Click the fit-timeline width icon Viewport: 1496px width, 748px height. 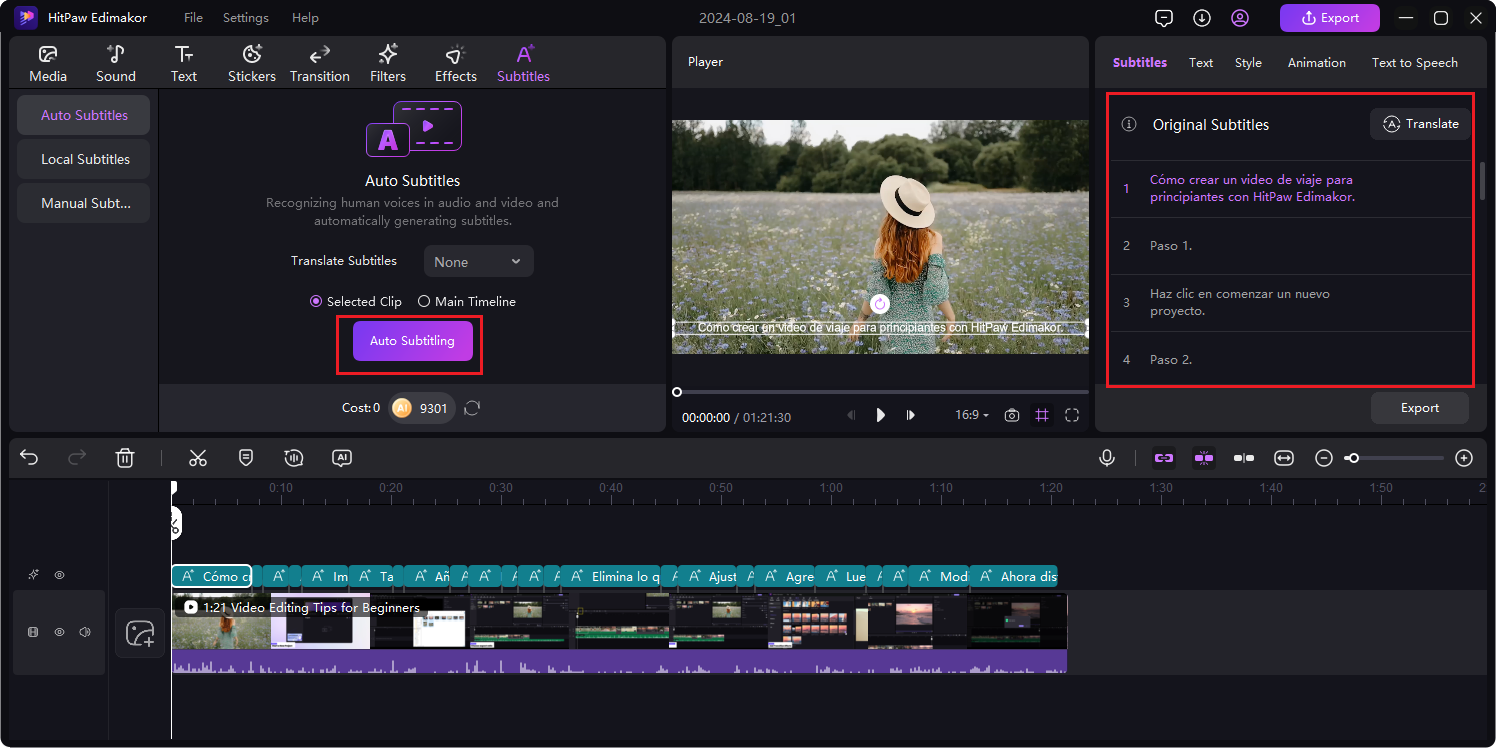[x=1284, y=458]
